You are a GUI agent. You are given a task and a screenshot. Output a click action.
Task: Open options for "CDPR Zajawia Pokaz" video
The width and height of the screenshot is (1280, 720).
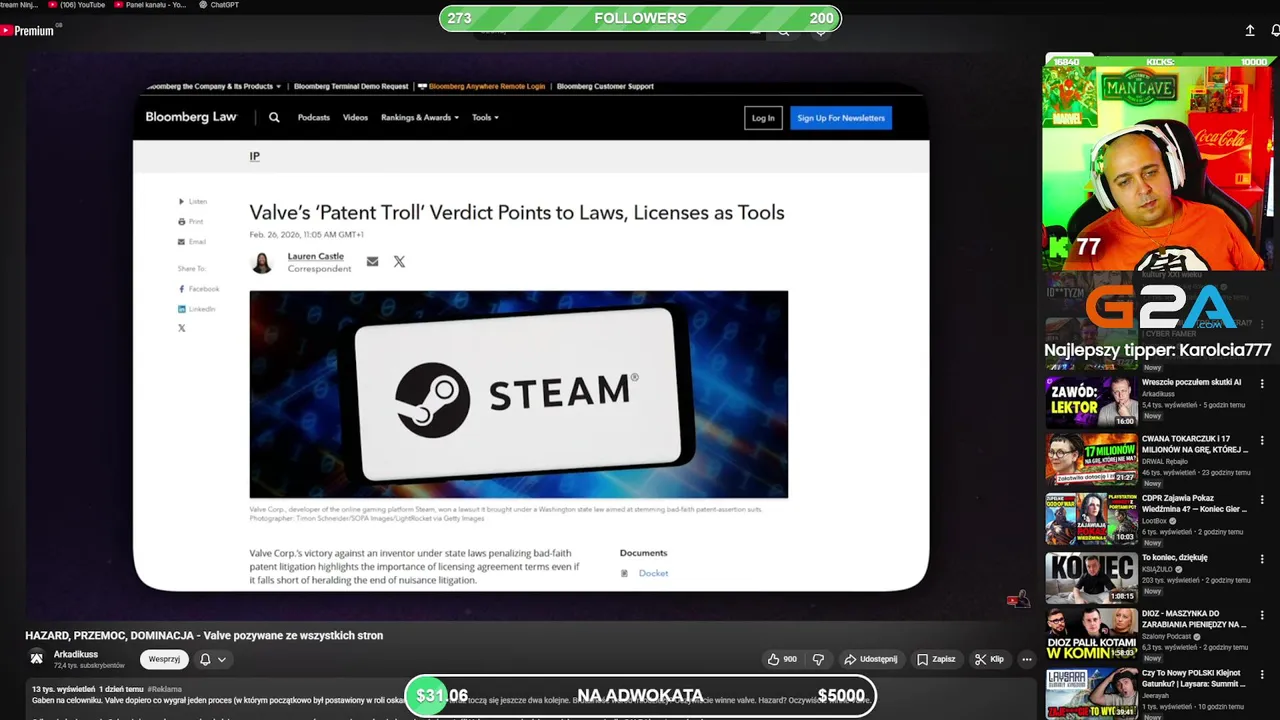coord(1262,498)
